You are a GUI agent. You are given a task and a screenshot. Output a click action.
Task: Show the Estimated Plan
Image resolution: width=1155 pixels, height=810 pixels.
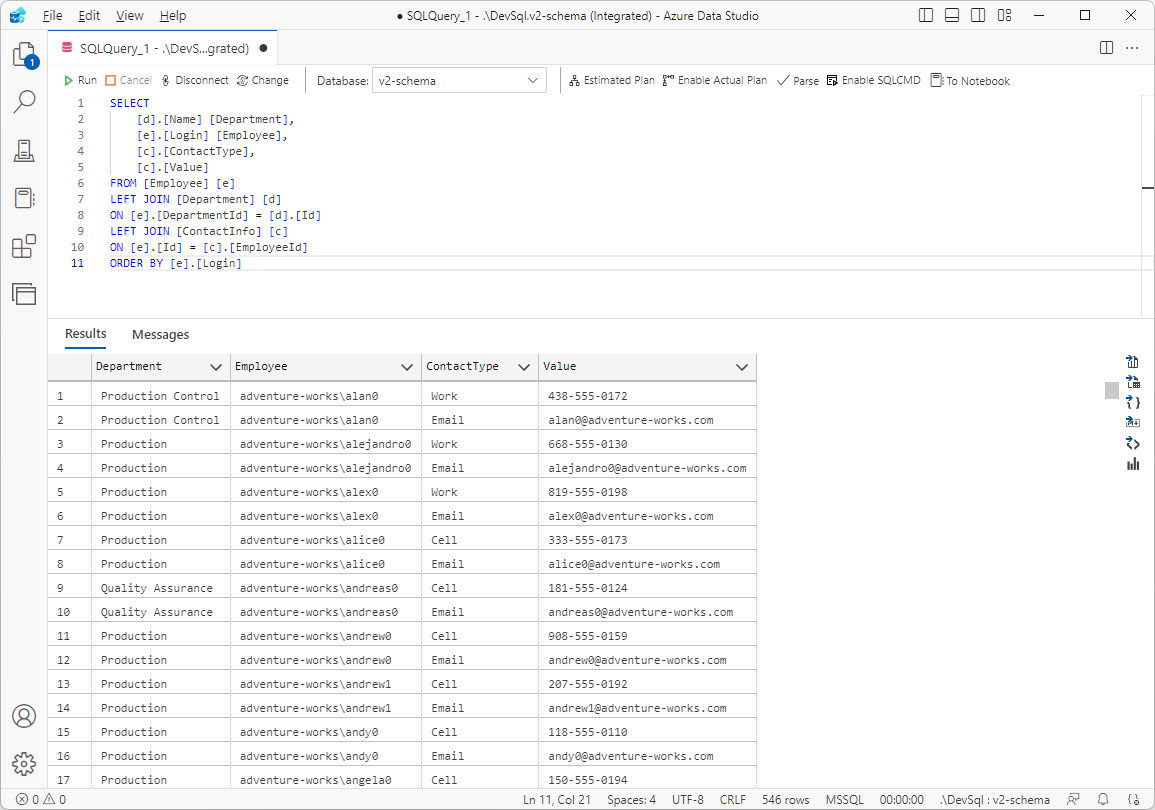tap(611, 80)
